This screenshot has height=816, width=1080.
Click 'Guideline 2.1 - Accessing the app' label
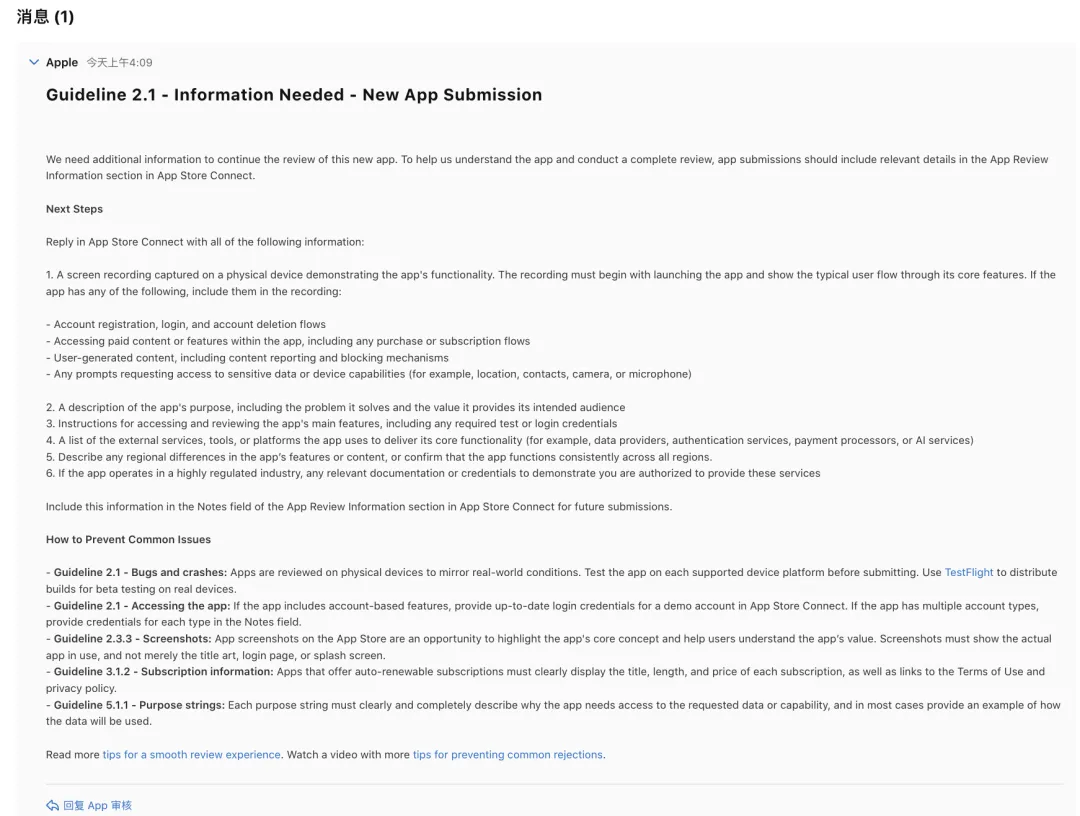click(x=142, y=605)
